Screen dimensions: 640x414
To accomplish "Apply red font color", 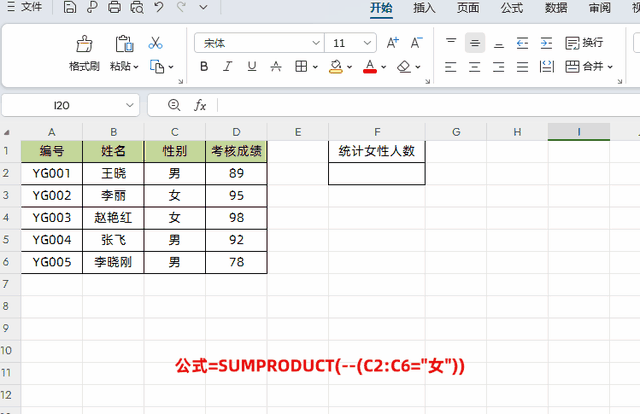I will (370, 67).
